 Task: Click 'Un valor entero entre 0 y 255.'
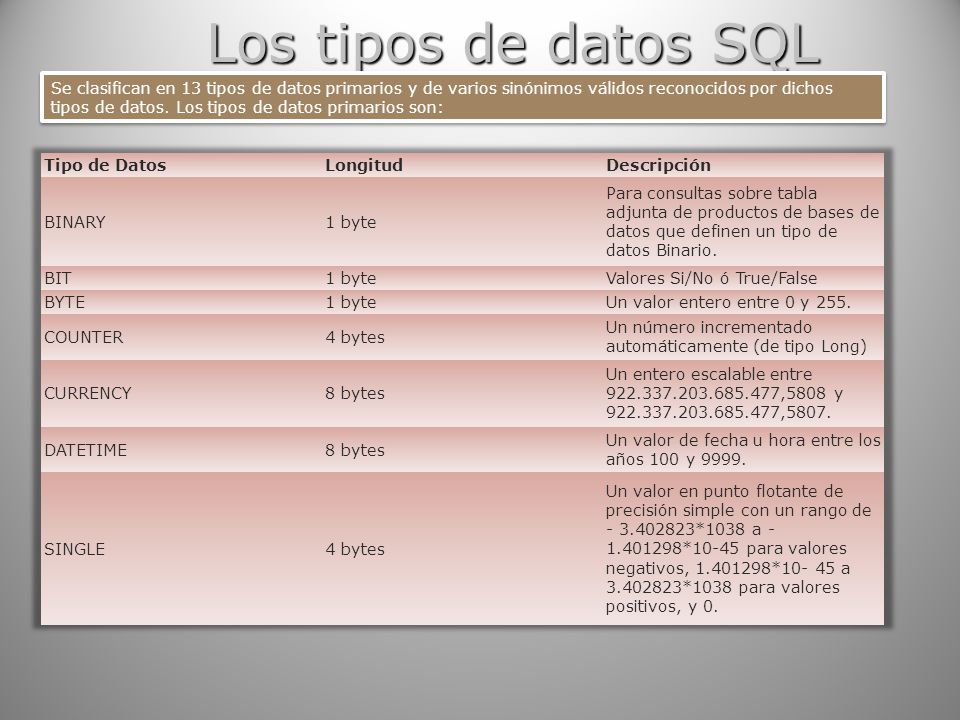tap(728, 302)
